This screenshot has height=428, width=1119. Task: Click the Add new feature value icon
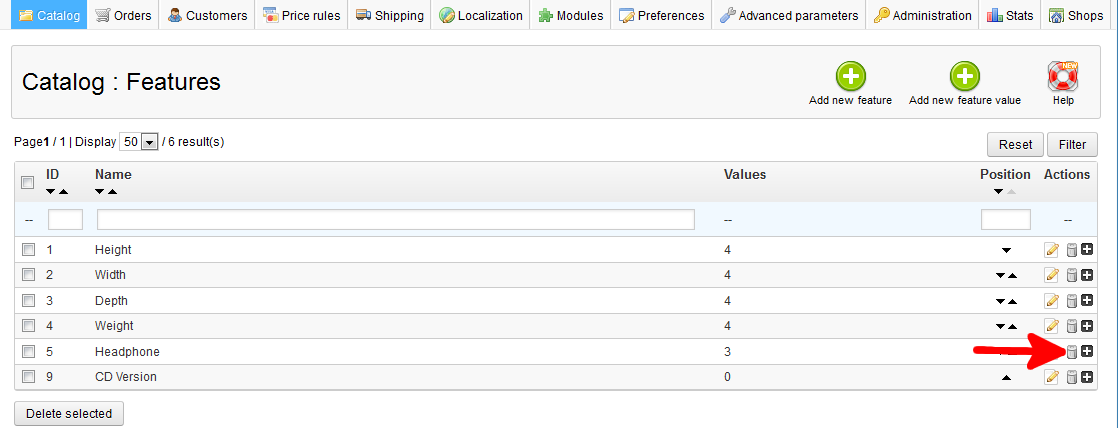964,76
